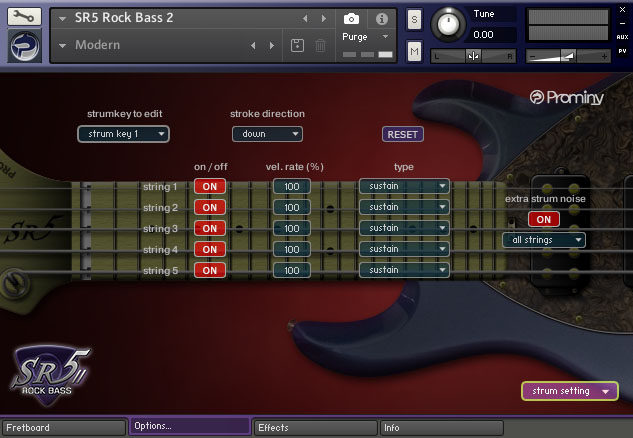The width and height of the screenshot is (633, 438).
Task: Open the instrument info icon
Action: coord(381,18)
